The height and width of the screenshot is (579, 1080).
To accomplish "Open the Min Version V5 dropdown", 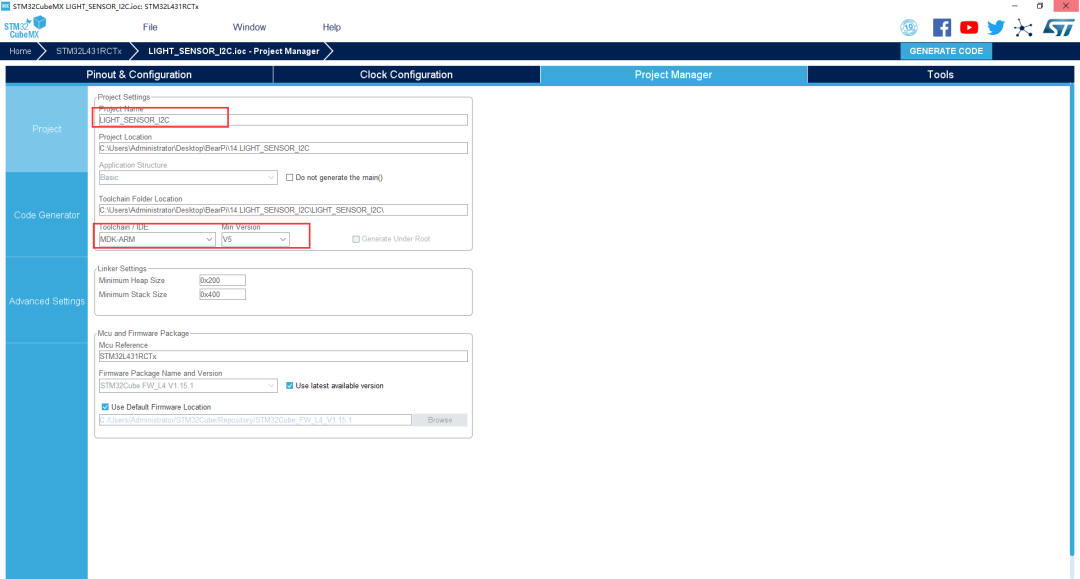I will point(255,239).
